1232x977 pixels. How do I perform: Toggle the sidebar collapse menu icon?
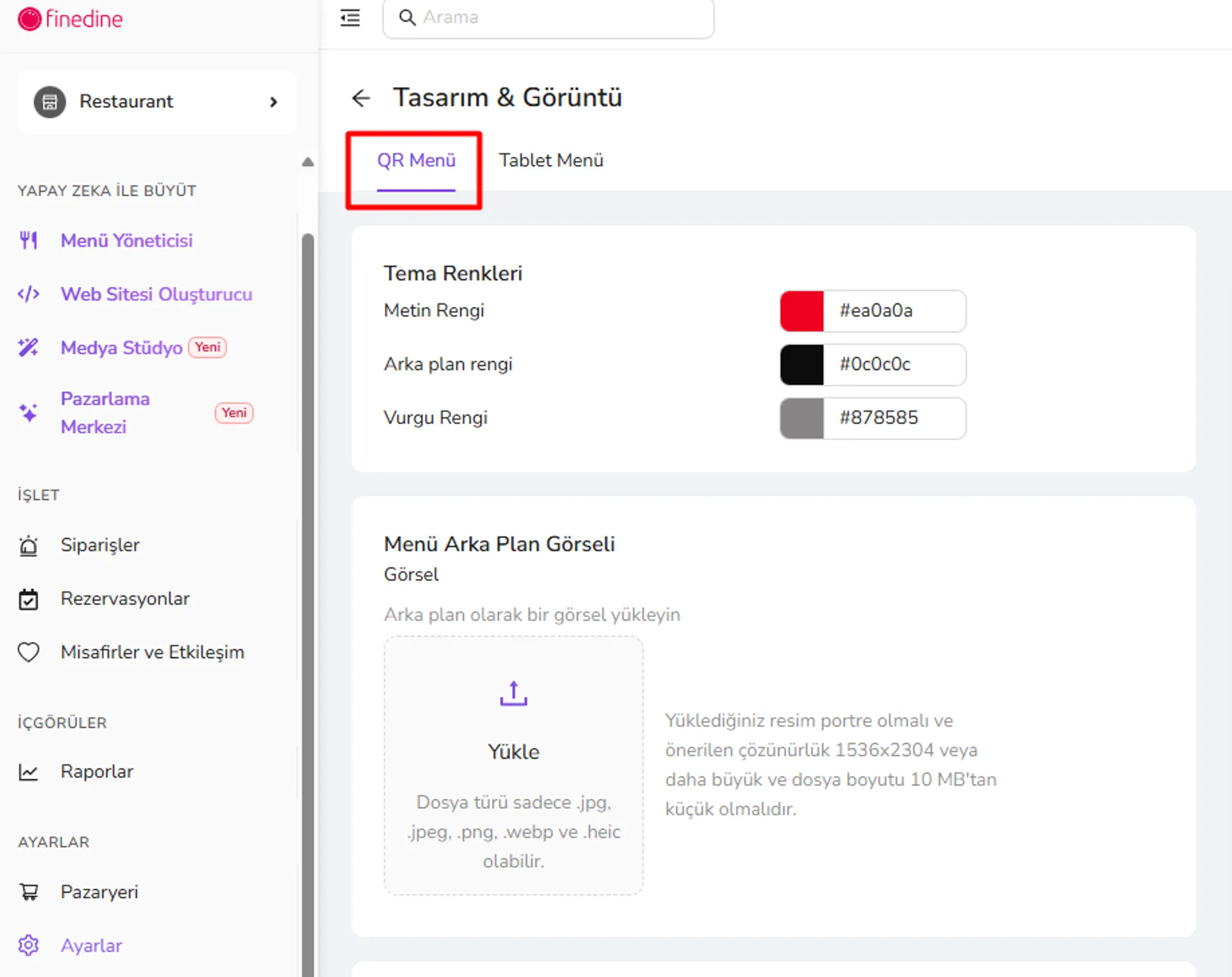pos(350,17)
